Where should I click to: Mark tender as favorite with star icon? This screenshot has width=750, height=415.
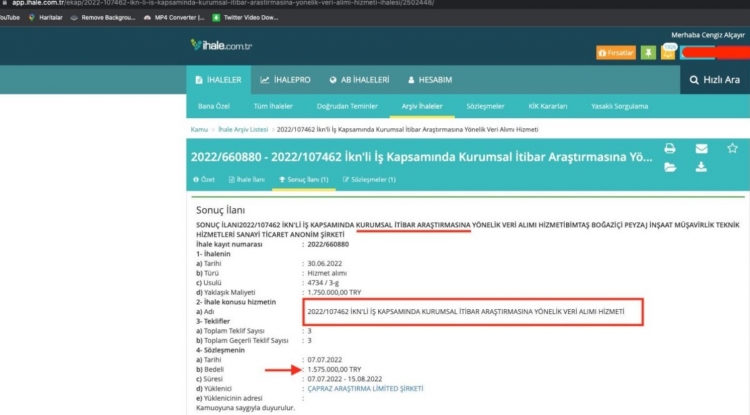click(x=732, y=149)
